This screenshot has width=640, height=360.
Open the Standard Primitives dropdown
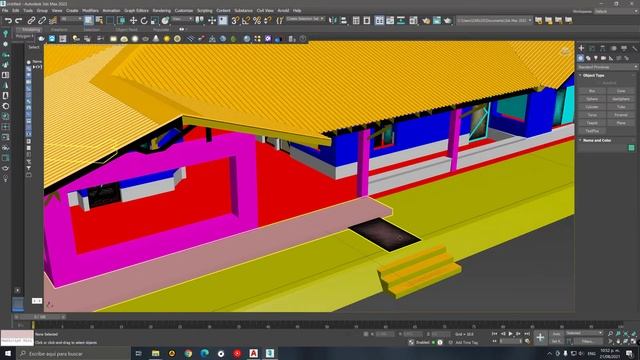pyautogui.click(x=607, y=67)
